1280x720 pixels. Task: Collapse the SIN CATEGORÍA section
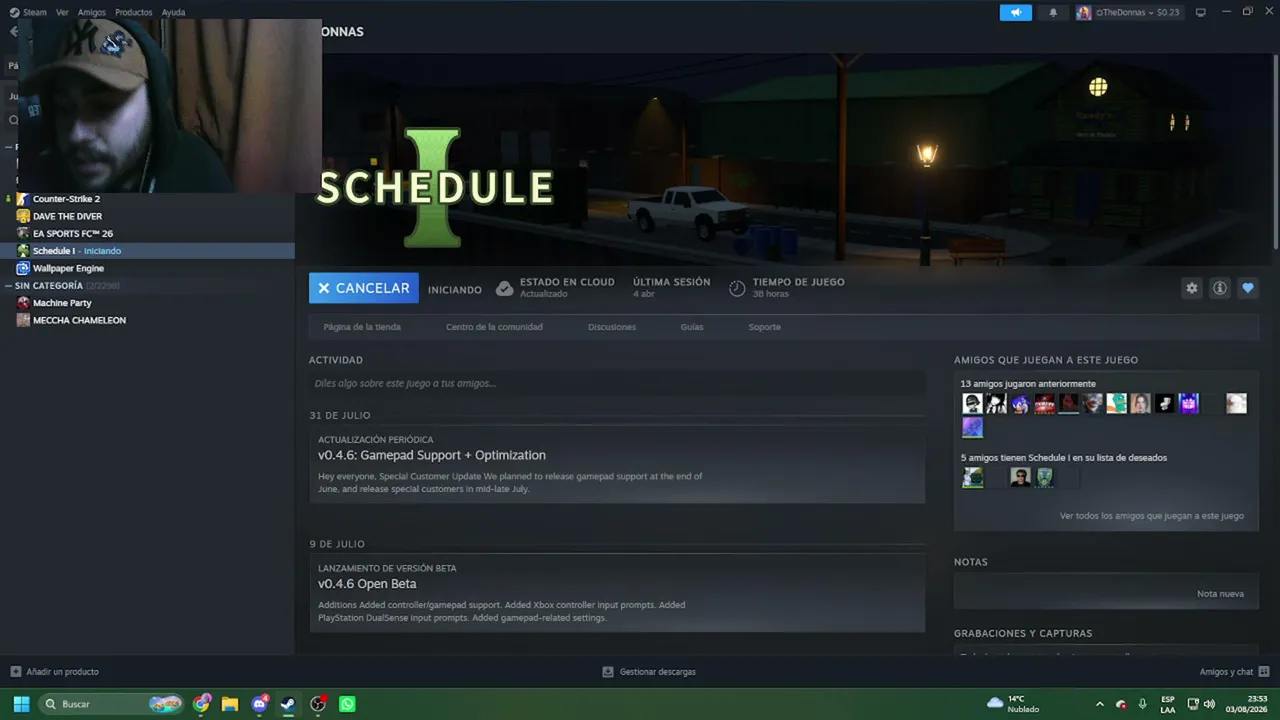[x=9, y=286]
